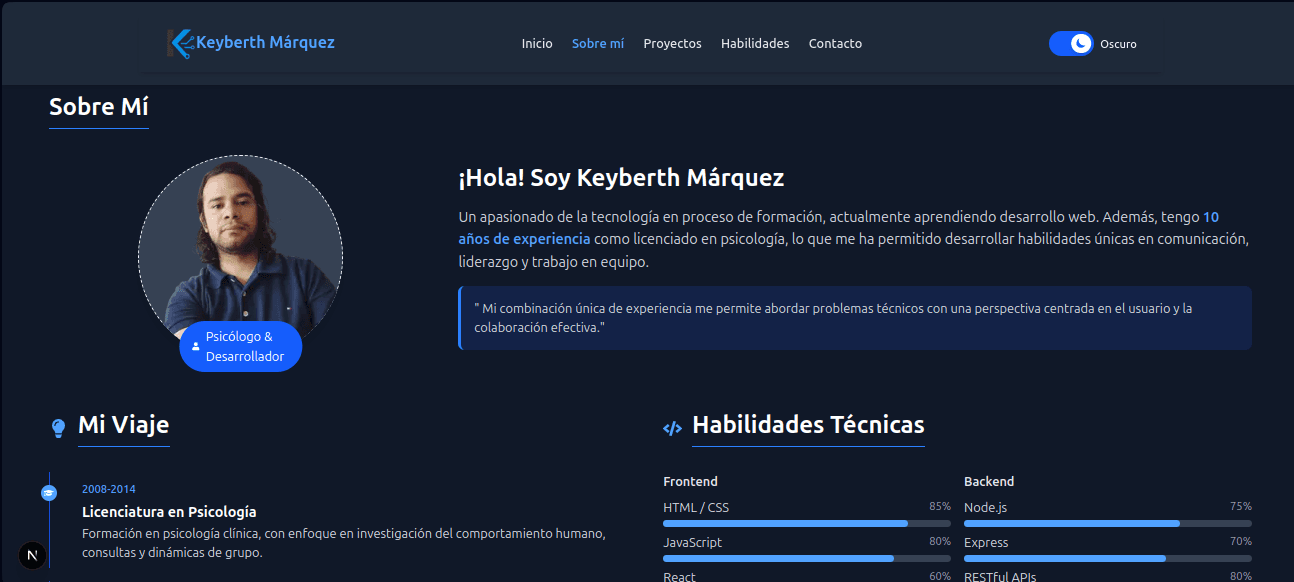This screenshot has height=582, width=1294.
Task: Click the Oscuro label next to the switch
Action: pos(1119,44)
